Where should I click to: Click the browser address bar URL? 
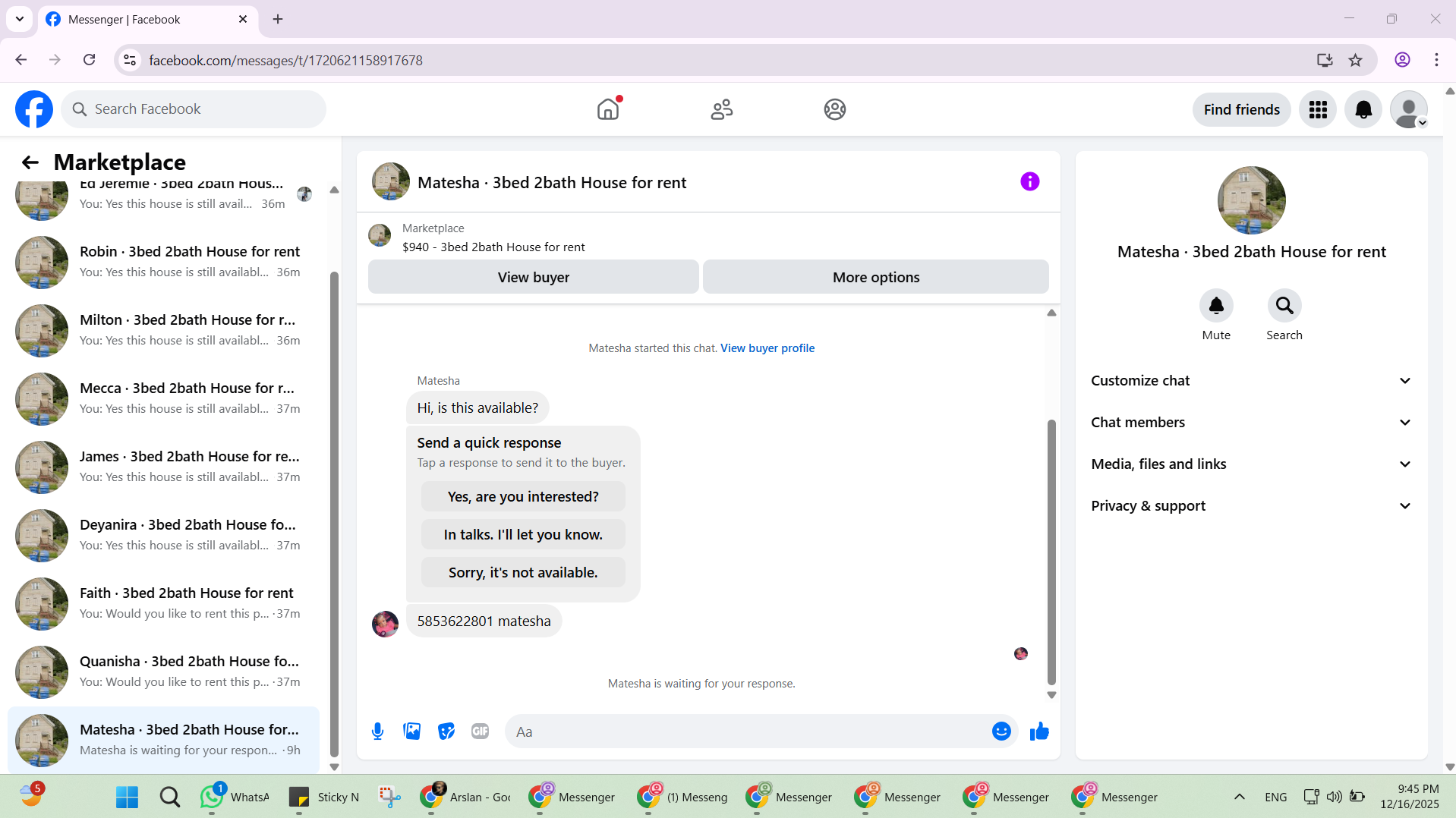pyautogui.click(x=285, y=60)
